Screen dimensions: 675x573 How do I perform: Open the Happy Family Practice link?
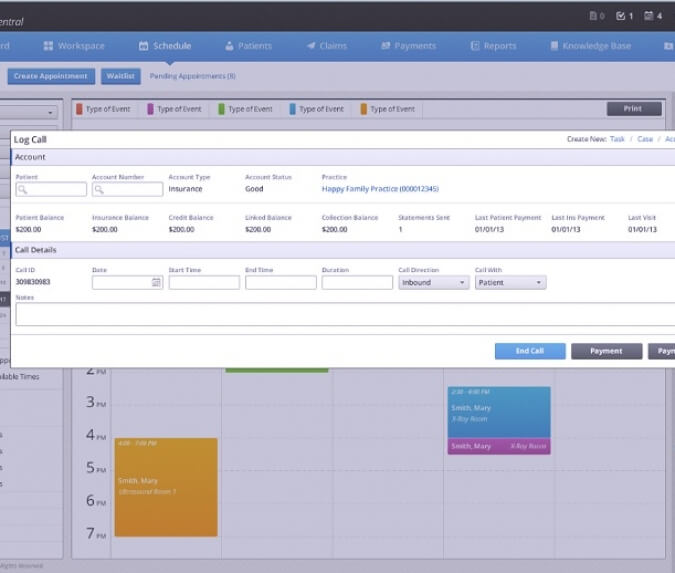pos(379,189)
